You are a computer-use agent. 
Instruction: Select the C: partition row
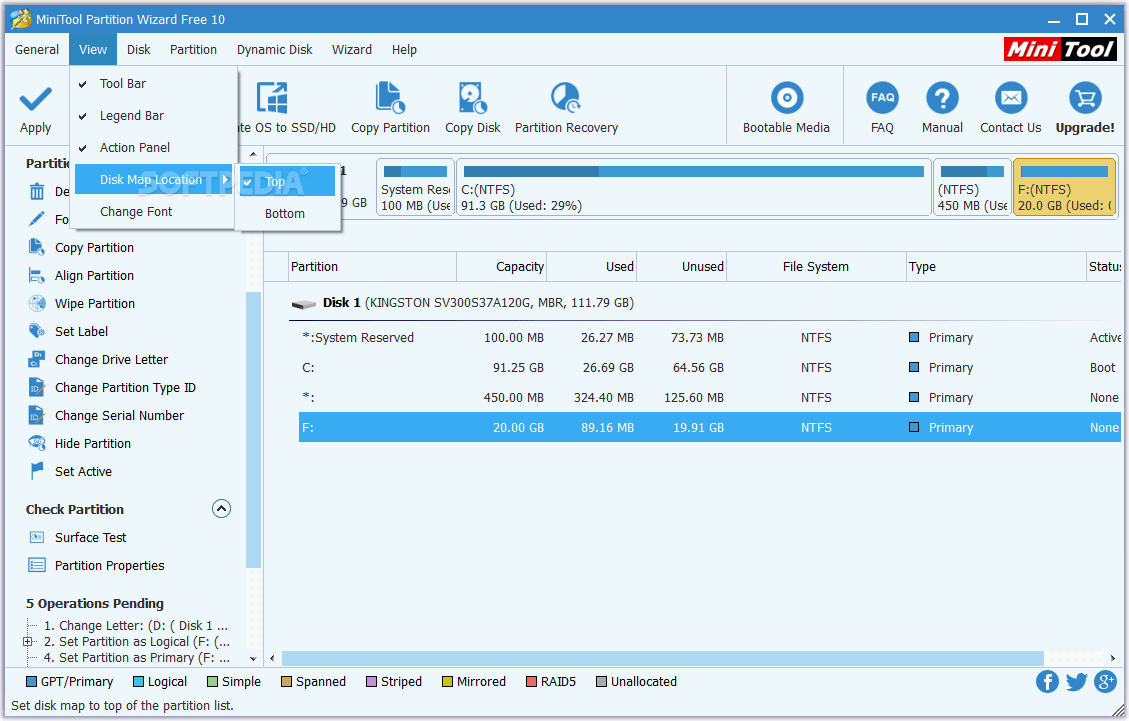pyautogui.click(x=709, y=367)
